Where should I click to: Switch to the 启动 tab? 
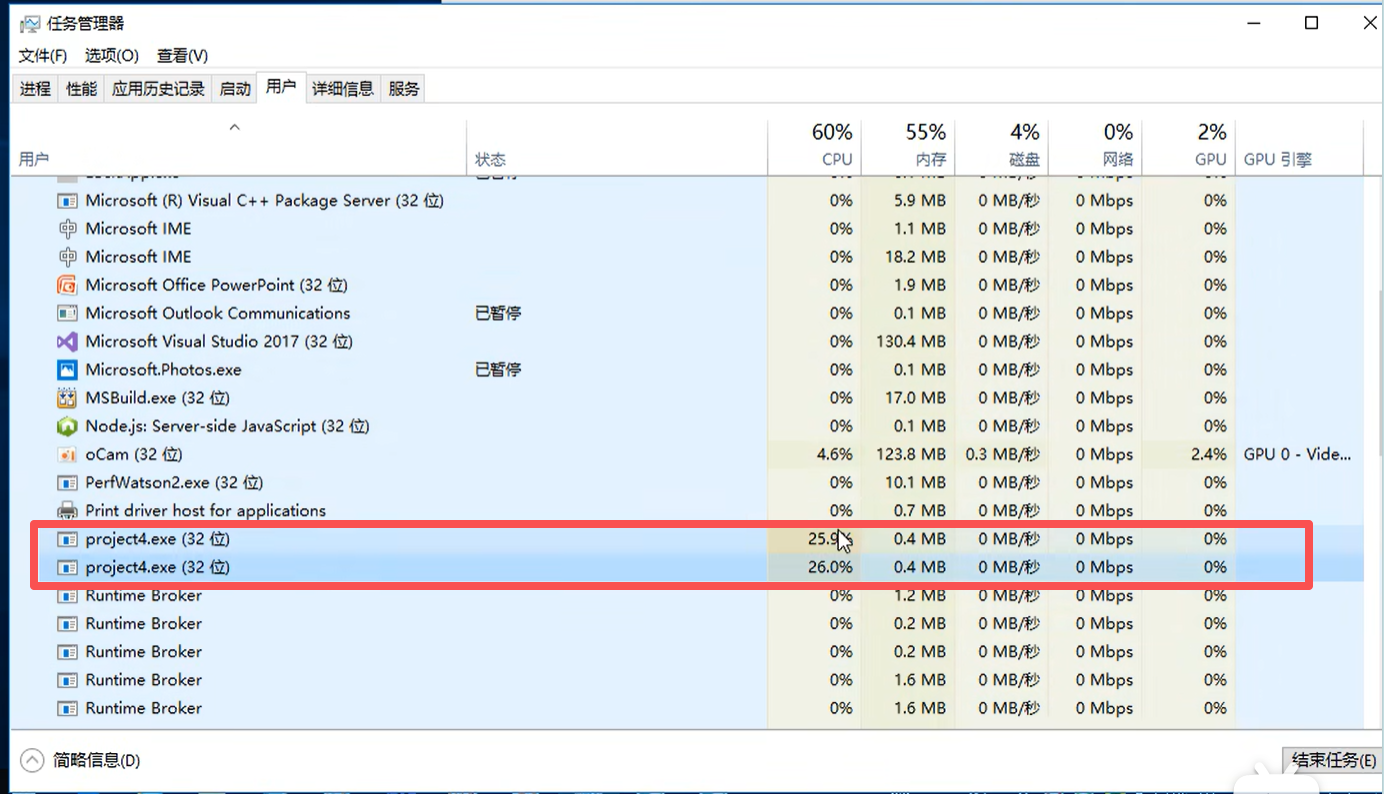[235, 89]
